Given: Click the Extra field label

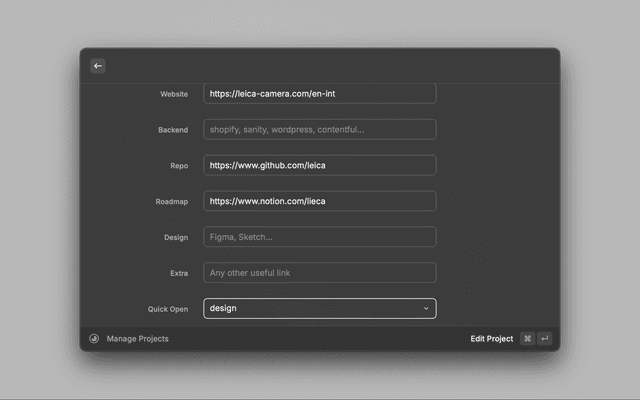Looking at the screenshot, I should (178, 273).
